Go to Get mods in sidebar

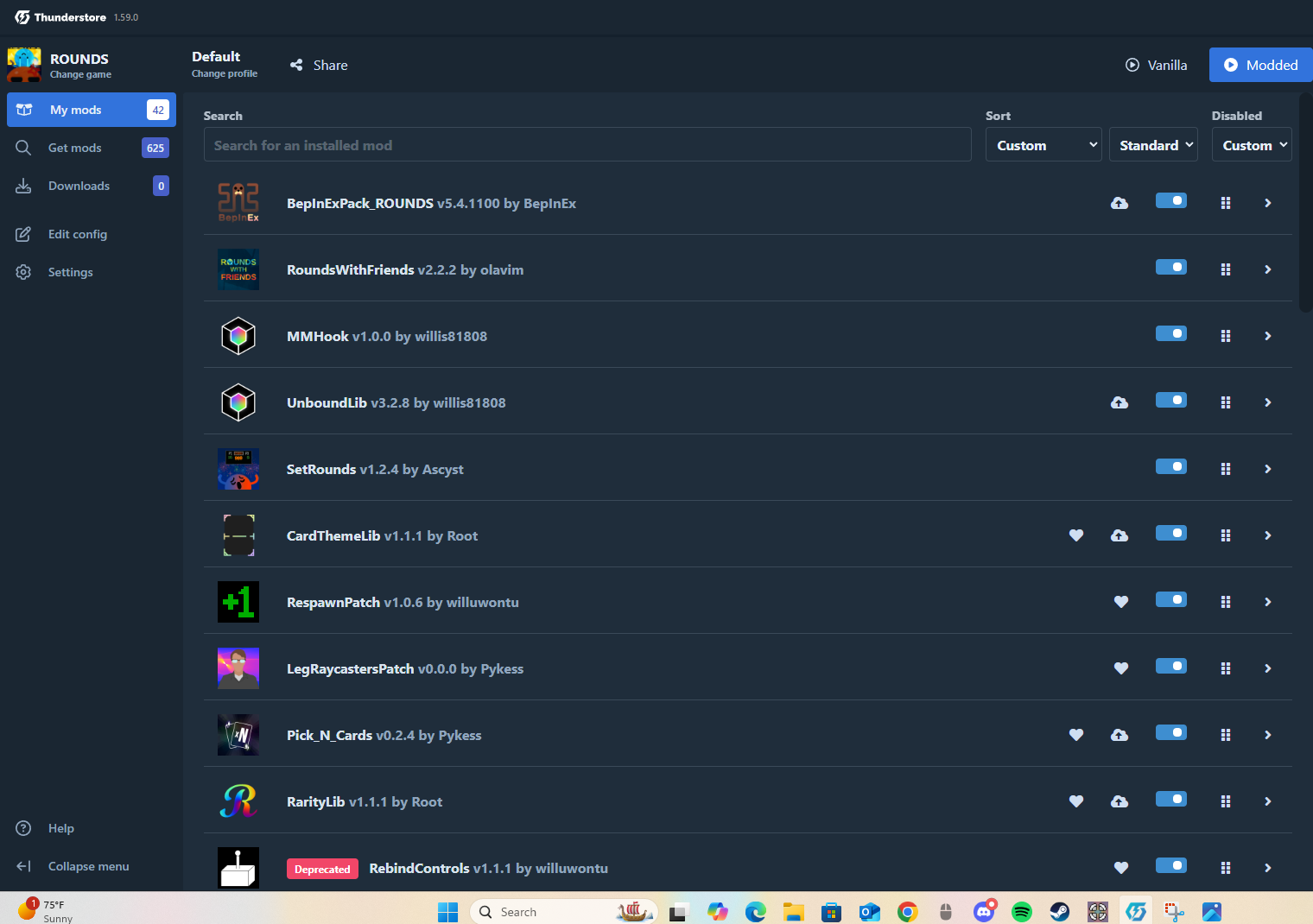(92, 148)
